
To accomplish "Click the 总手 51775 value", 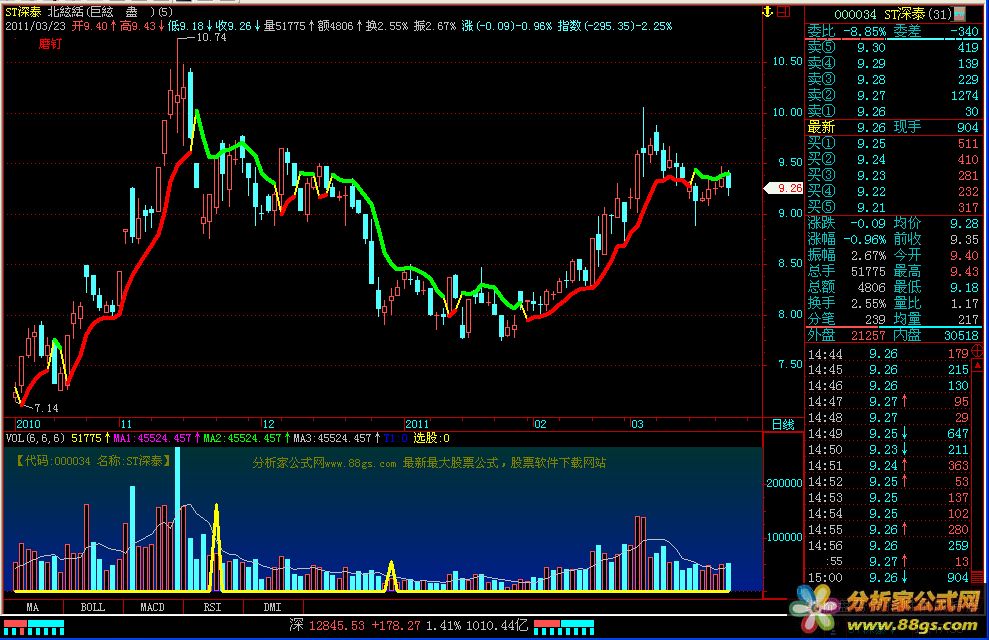I will pyautogui.click(x=868, y=272).
